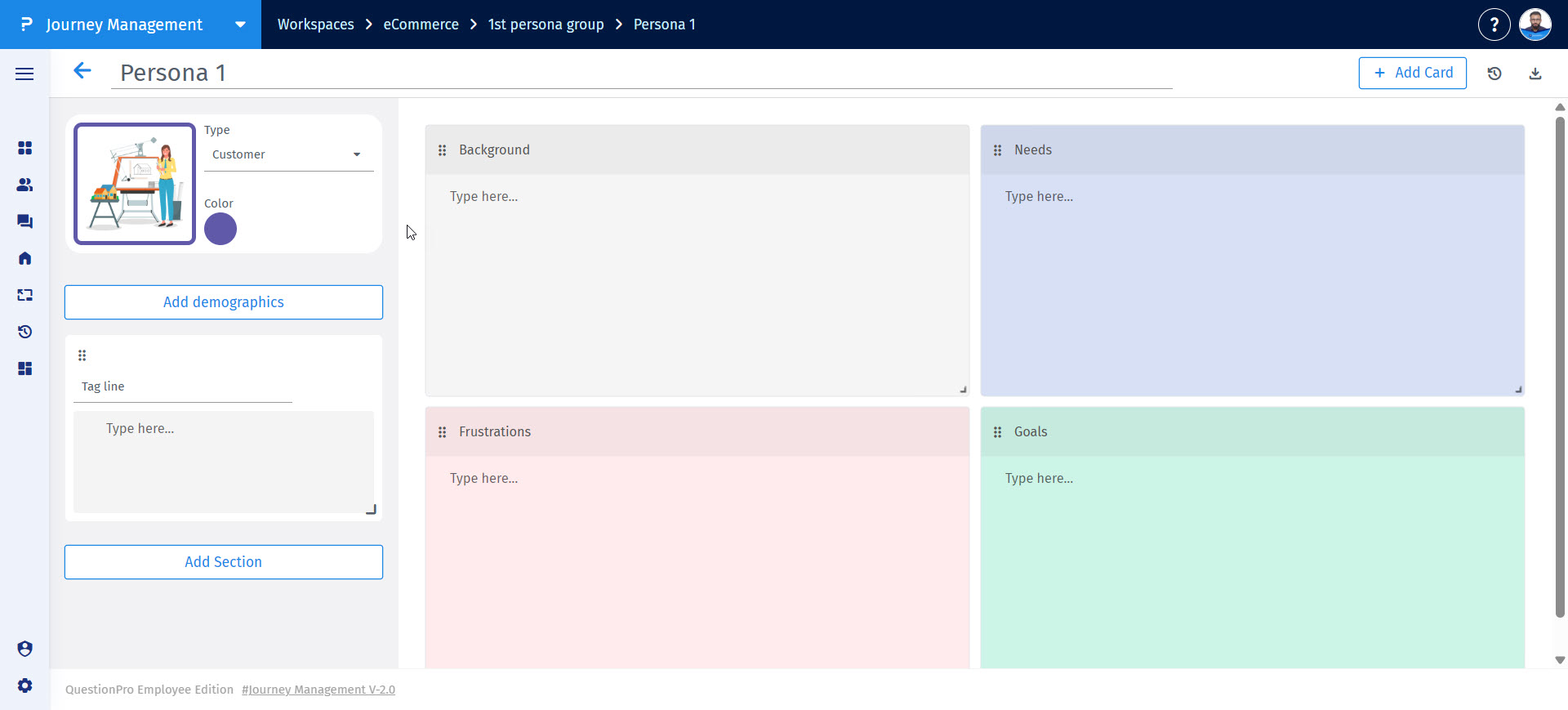Viewport: 1568px width, 710px height.
Task: Open the journey map icon in sidebar
Action: [x=25, y=295]
